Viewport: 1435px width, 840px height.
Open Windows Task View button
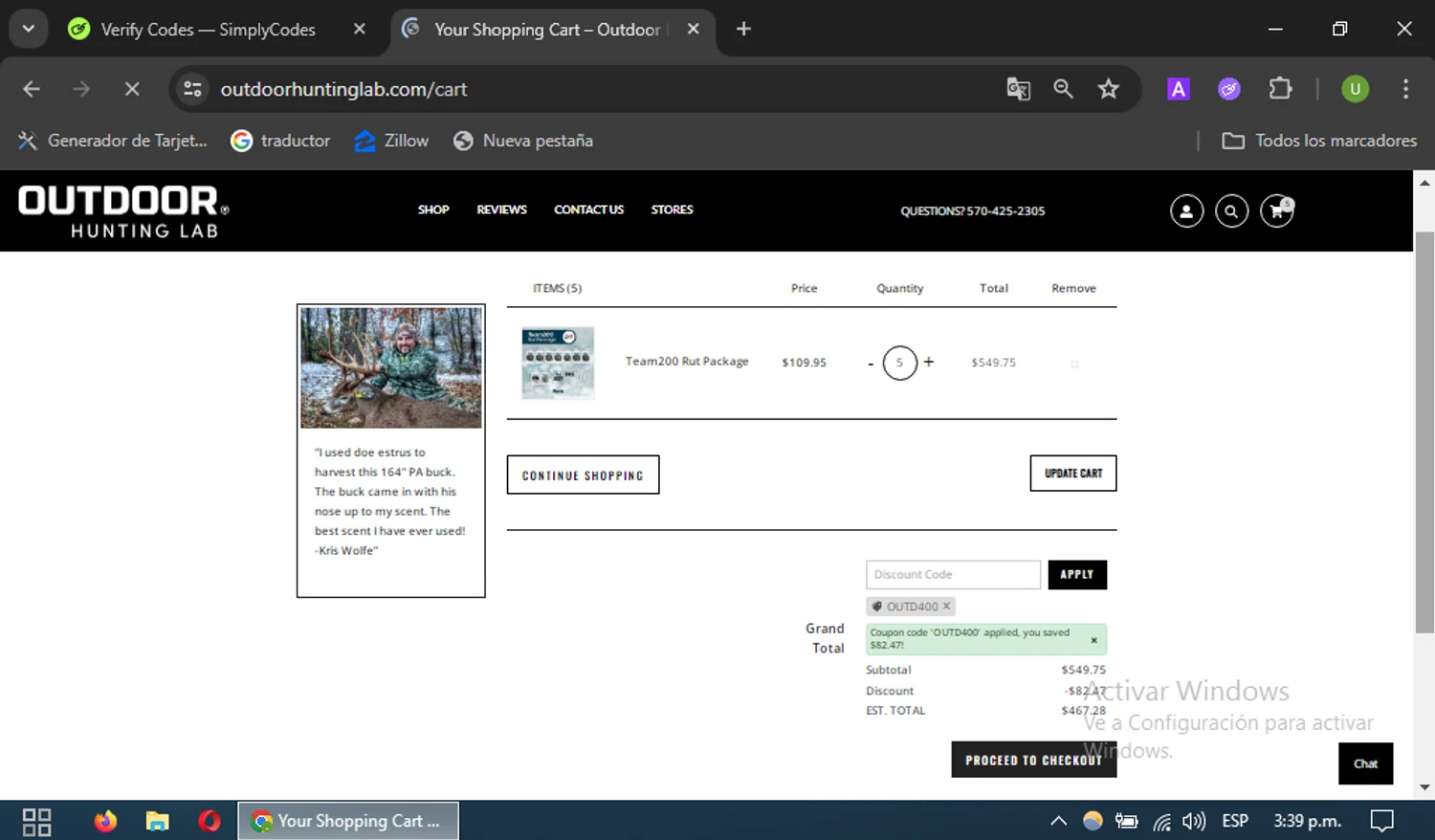(36, 821)
